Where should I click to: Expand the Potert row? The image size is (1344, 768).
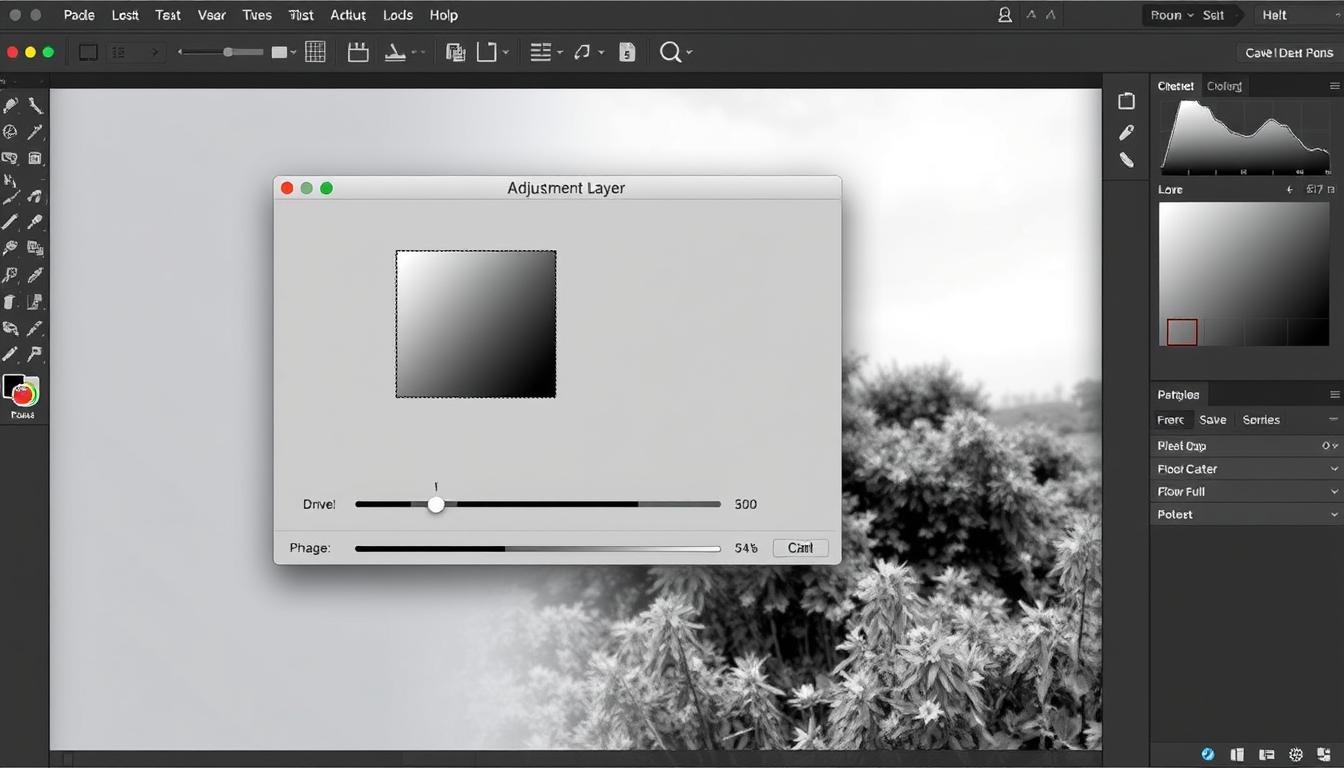1246,515
